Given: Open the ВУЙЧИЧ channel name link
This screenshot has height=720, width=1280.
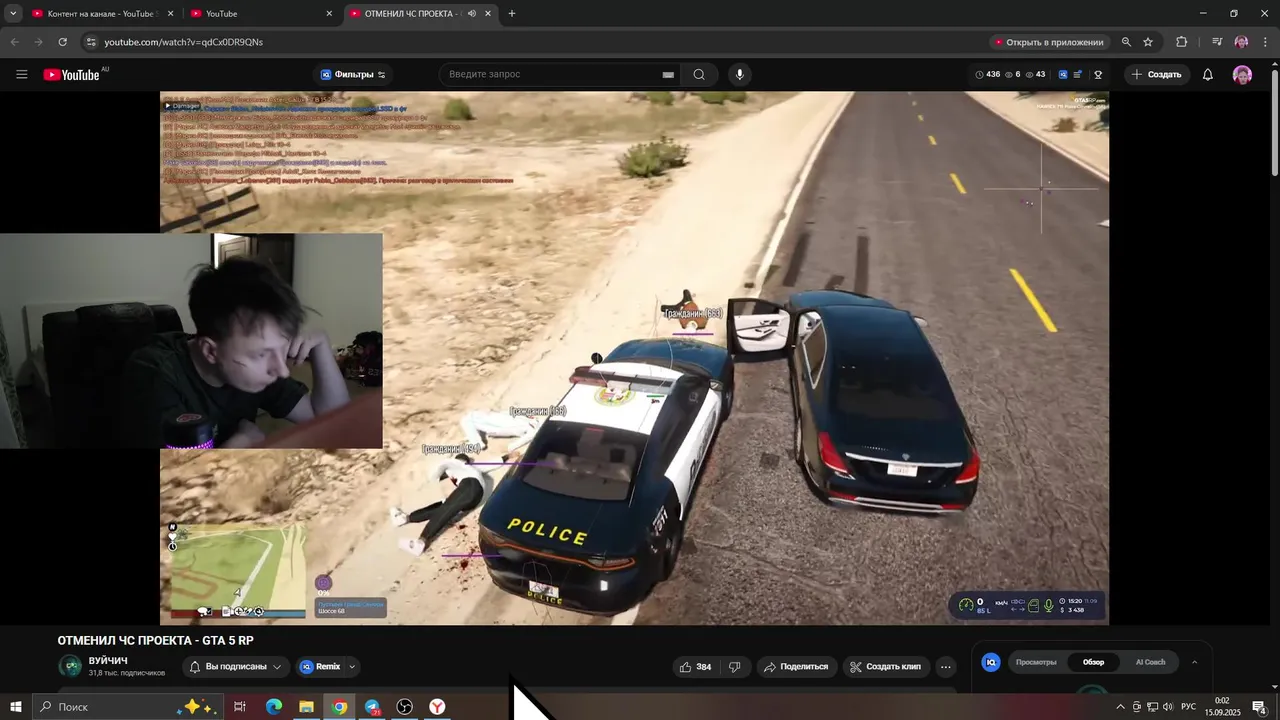Looking at the screenshot, I should (x=108, y=661).
